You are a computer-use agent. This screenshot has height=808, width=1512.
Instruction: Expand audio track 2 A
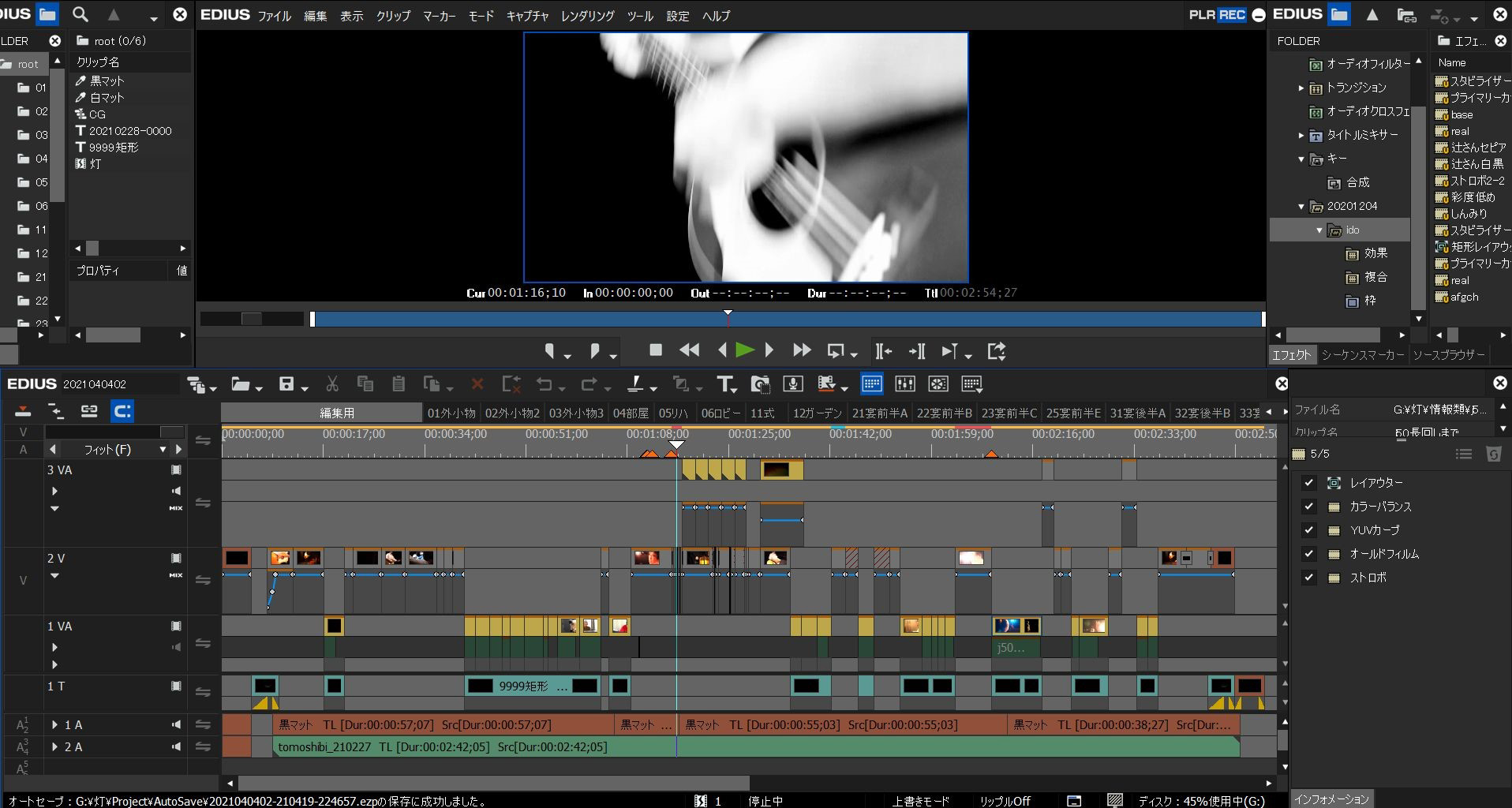[x=54, y=746]
